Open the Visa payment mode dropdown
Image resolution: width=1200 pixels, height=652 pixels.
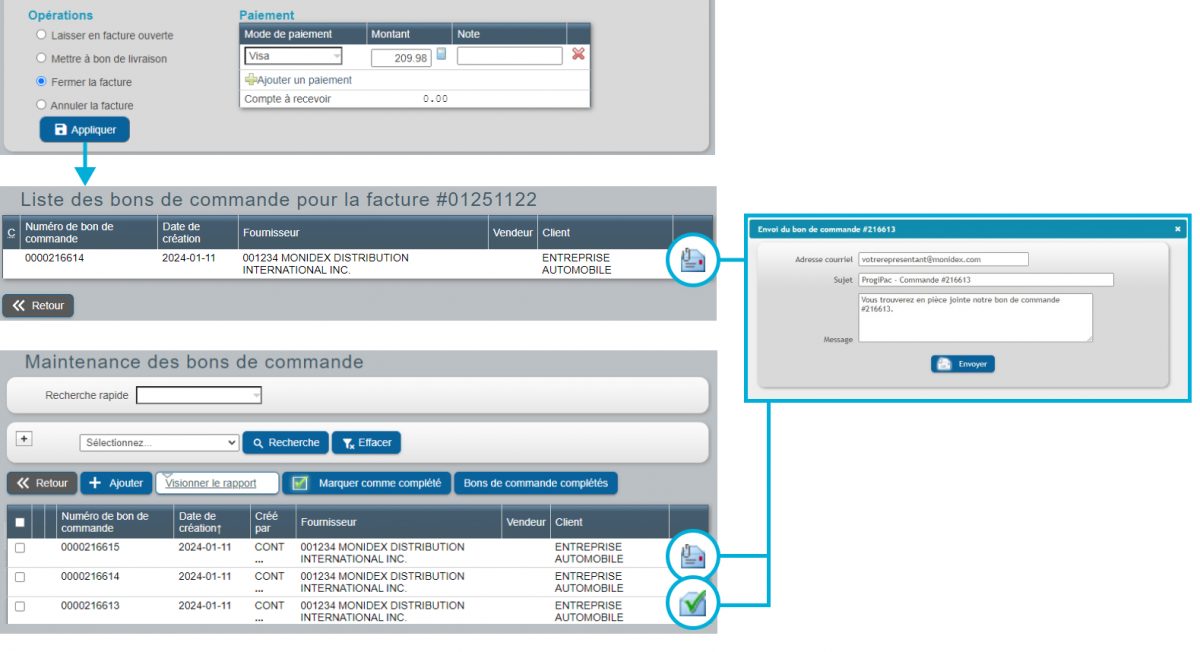293,57
